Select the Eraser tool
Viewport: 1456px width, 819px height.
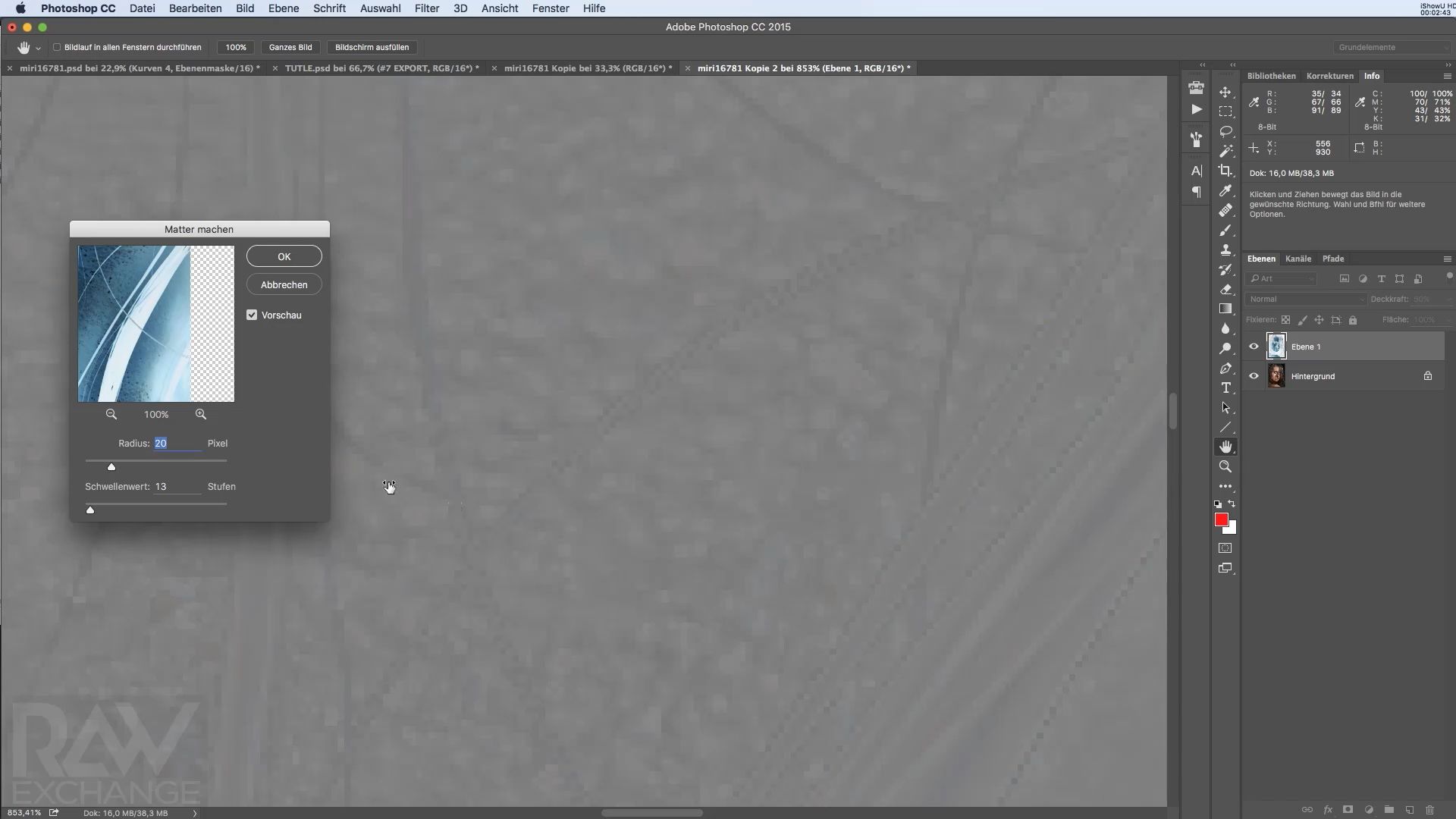(x=1225, y=289)
